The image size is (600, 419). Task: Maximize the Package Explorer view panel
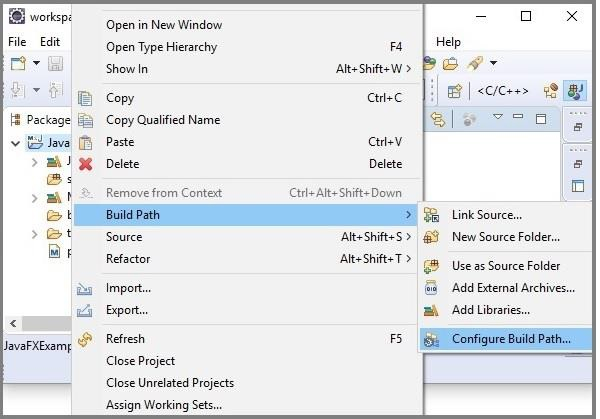click(x=543, y=119)
